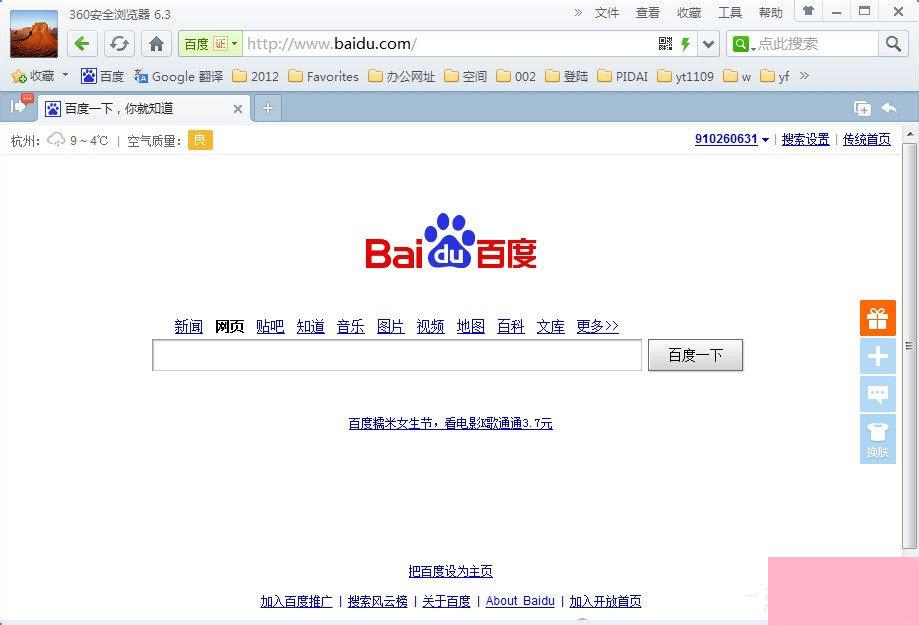
Task: Open the 2012 bookmark folder
Action: (256, 76)
